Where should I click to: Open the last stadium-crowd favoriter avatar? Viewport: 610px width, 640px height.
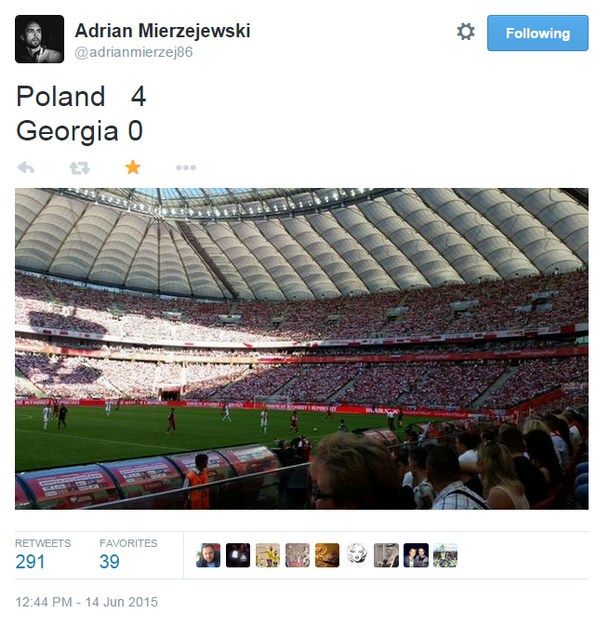pos(445,555)
